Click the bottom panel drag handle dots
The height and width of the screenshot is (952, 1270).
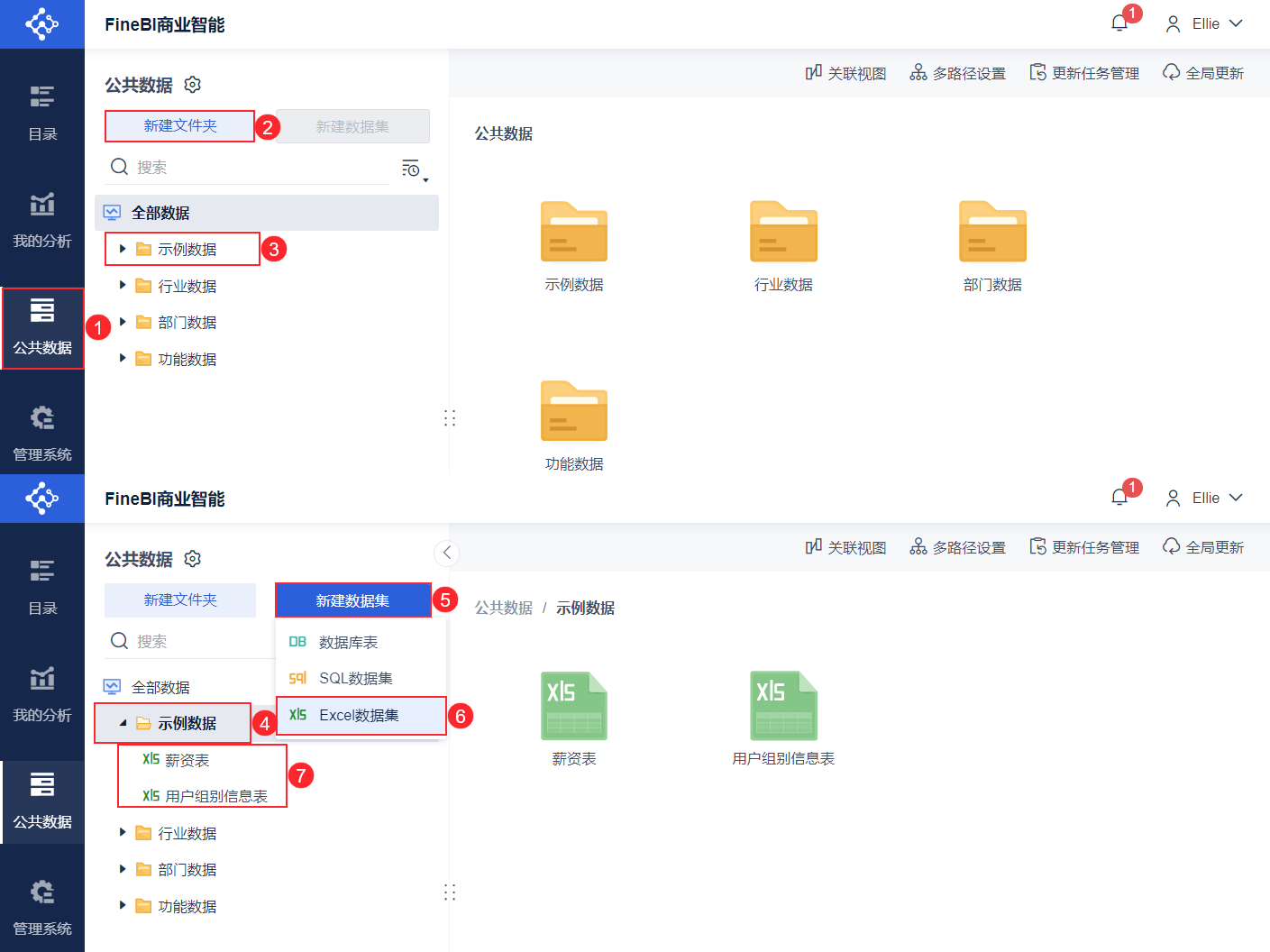pos(450,892)
